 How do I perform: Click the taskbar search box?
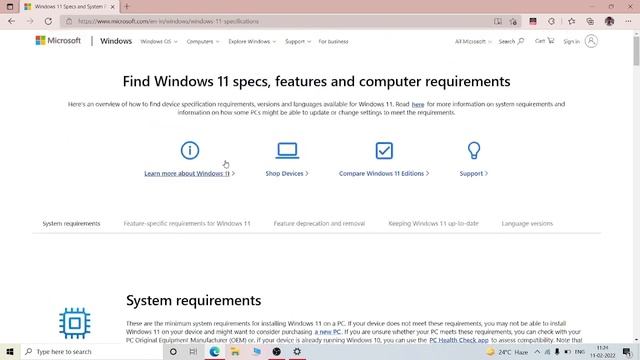pyautogui.click(x=91, y=351)
